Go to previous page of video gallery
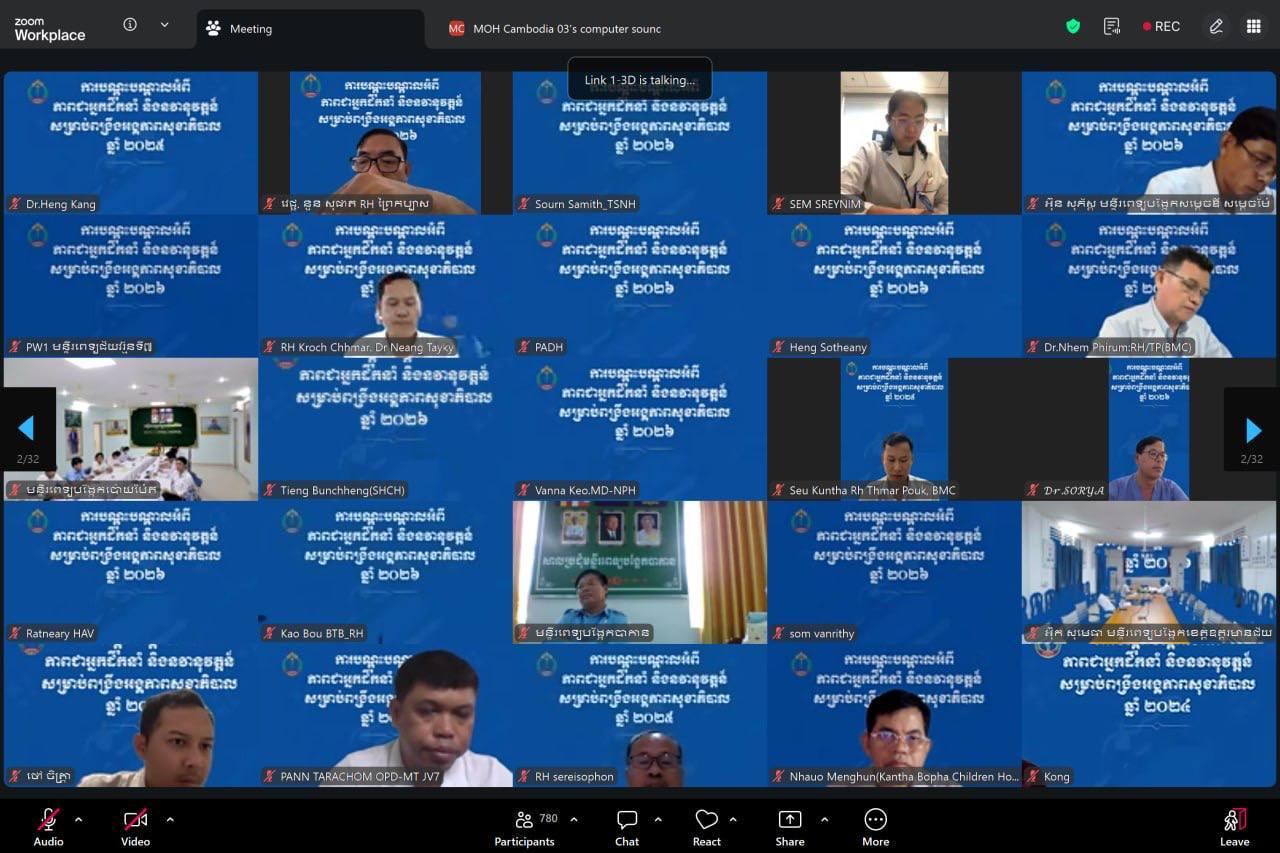The width and height of the screenshot is (1280, 853). point(27,430)
